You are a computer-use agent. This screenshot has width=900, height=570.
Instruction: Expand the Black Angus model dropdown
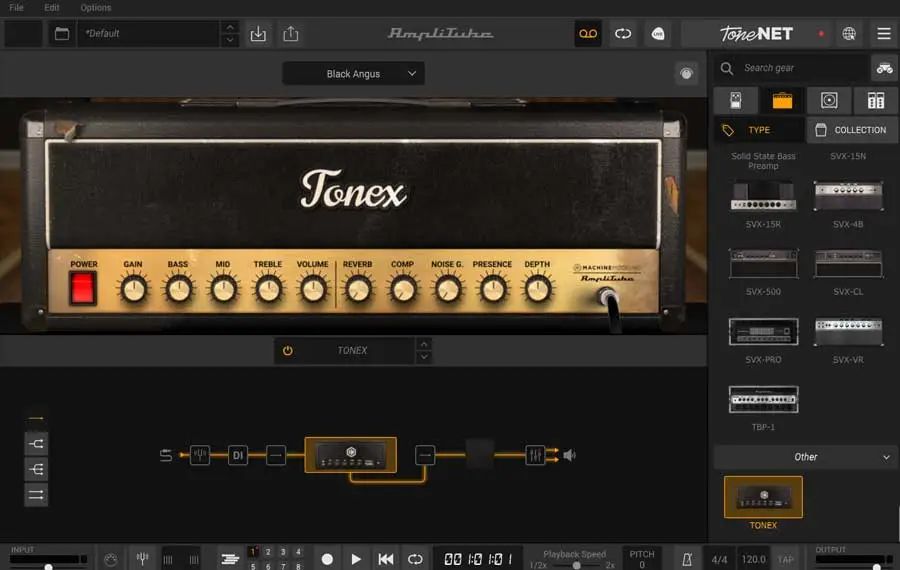click(354, 73)
